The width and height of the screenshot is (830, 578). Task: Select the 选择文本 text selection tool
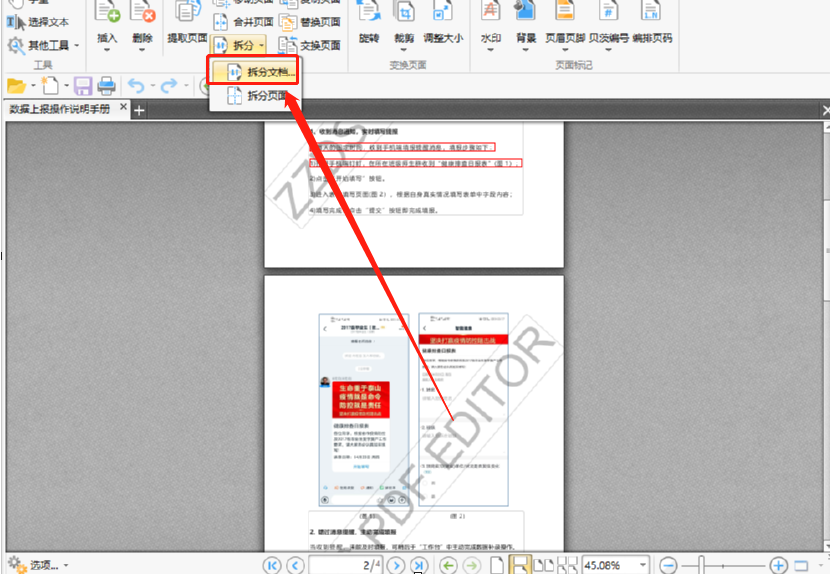(x=38, y=22)
